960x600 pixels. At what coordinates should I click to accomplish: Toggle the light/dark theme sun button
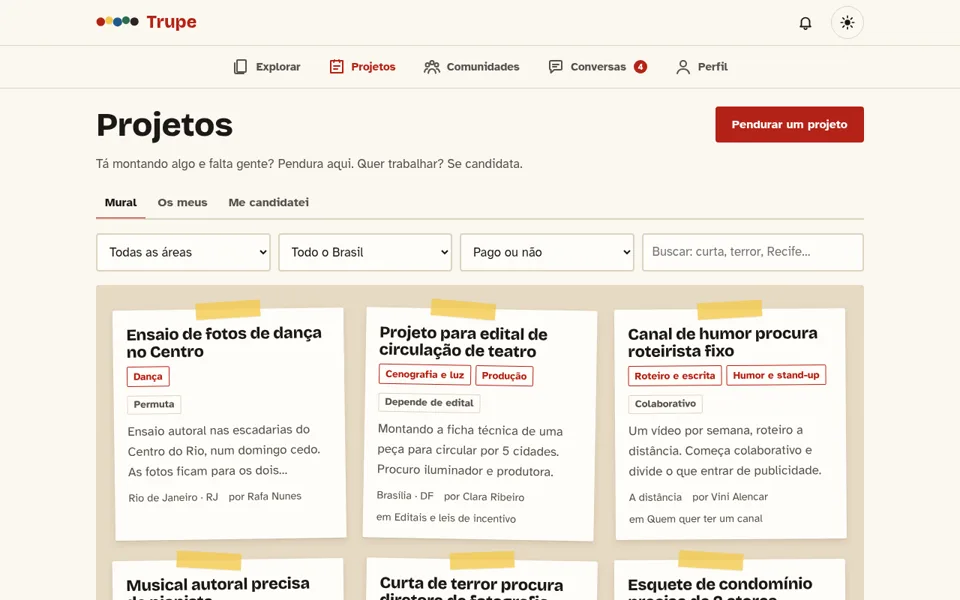pyautogui.click(x=847, y=23)
